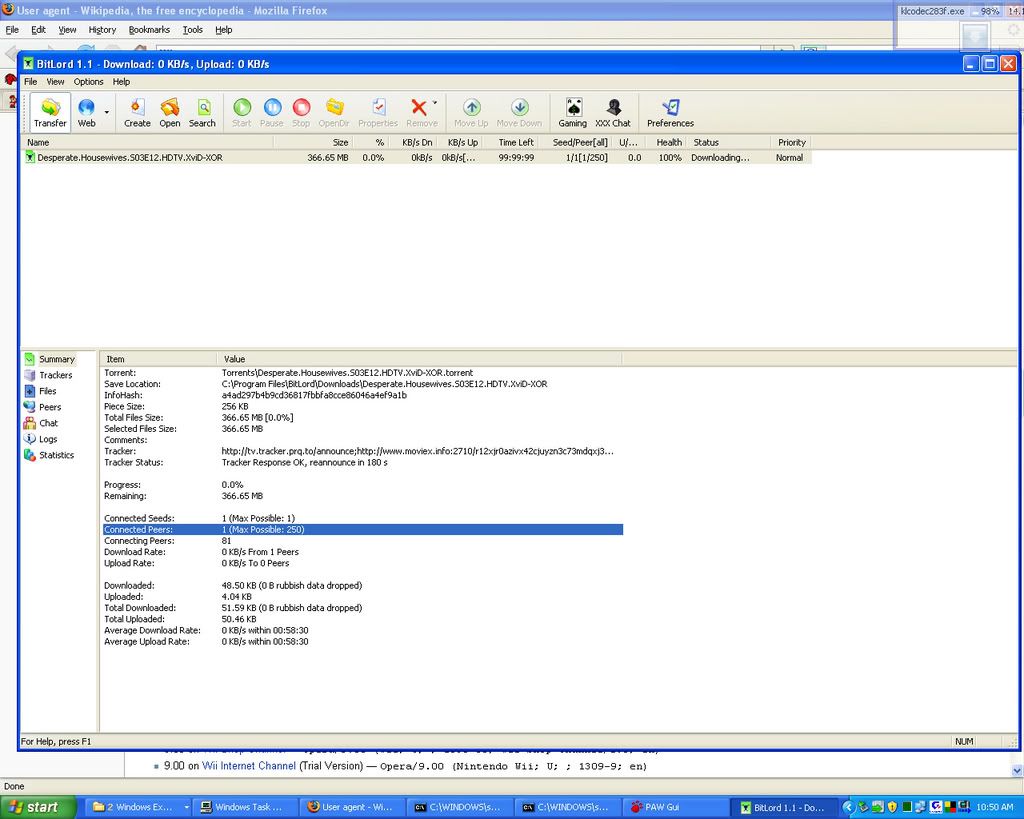Expand the Web button dropdown arrow
Screen dimensions: 1024x819
coord(106,112)
